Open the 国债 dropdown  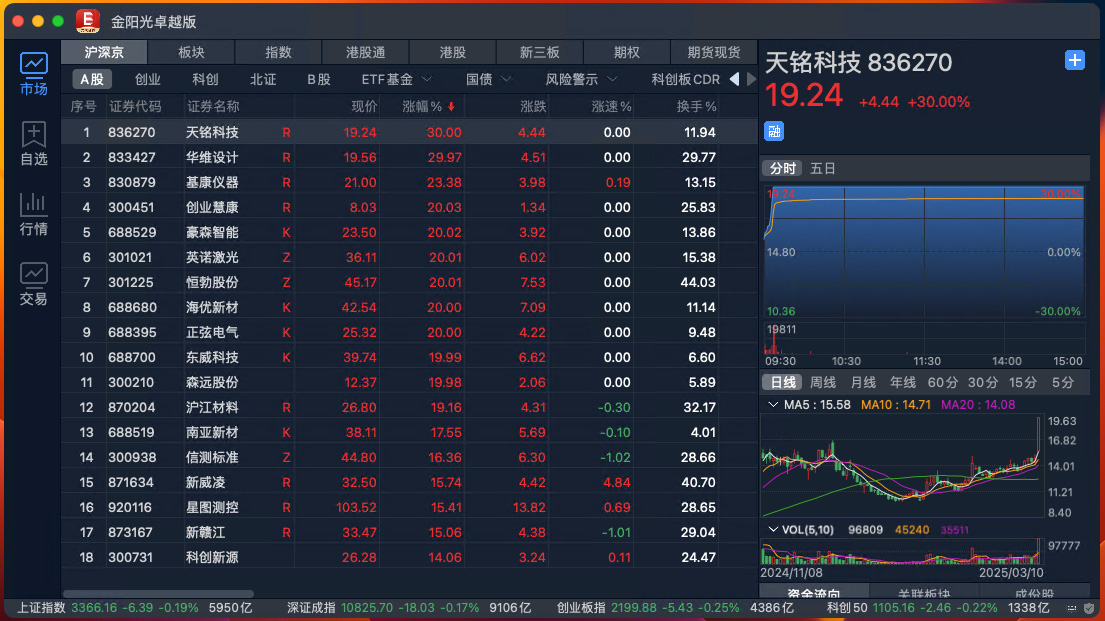point(488,80)
